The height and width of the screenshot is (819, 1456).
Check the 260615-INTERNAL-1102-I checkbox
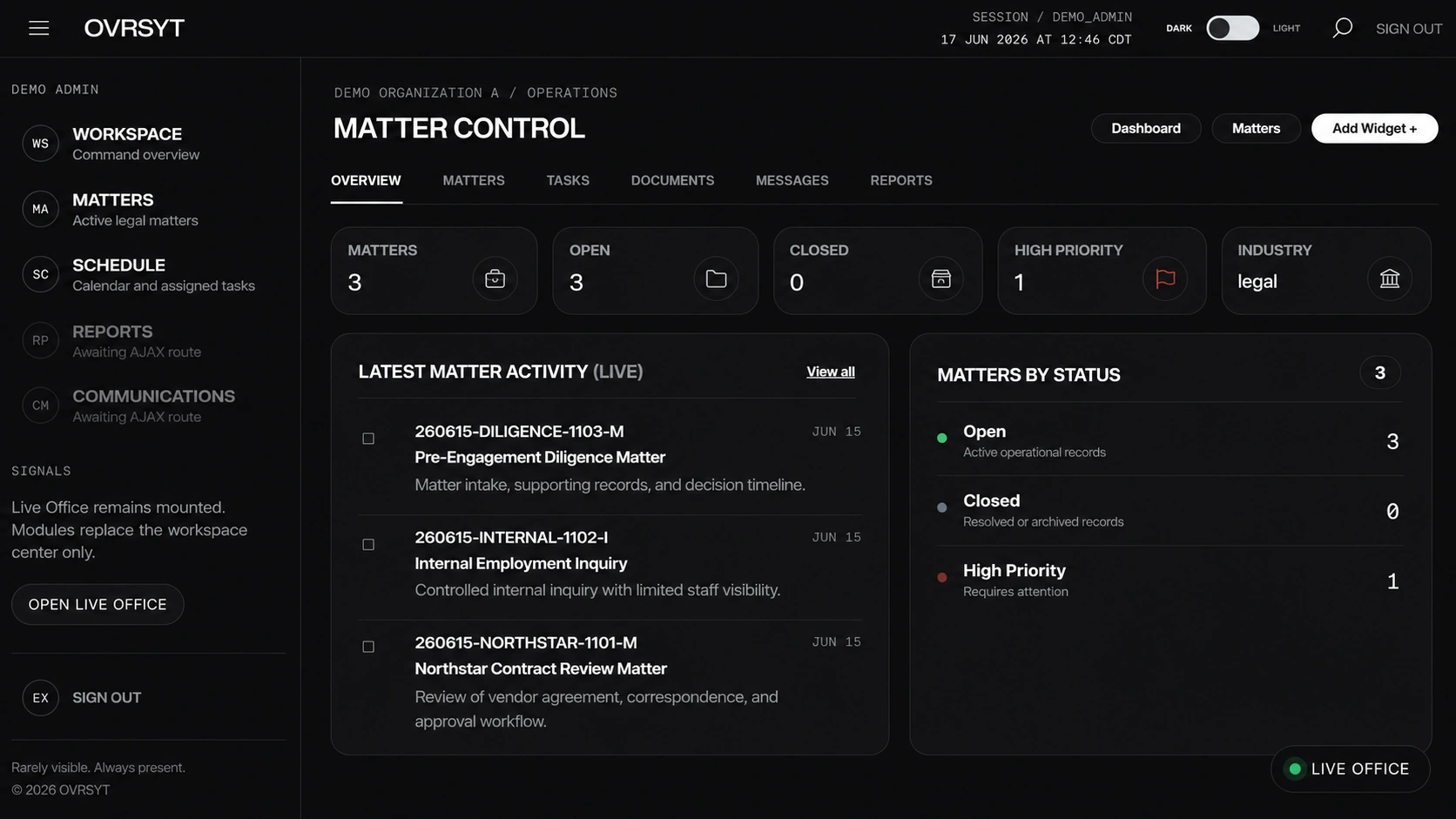368,545
